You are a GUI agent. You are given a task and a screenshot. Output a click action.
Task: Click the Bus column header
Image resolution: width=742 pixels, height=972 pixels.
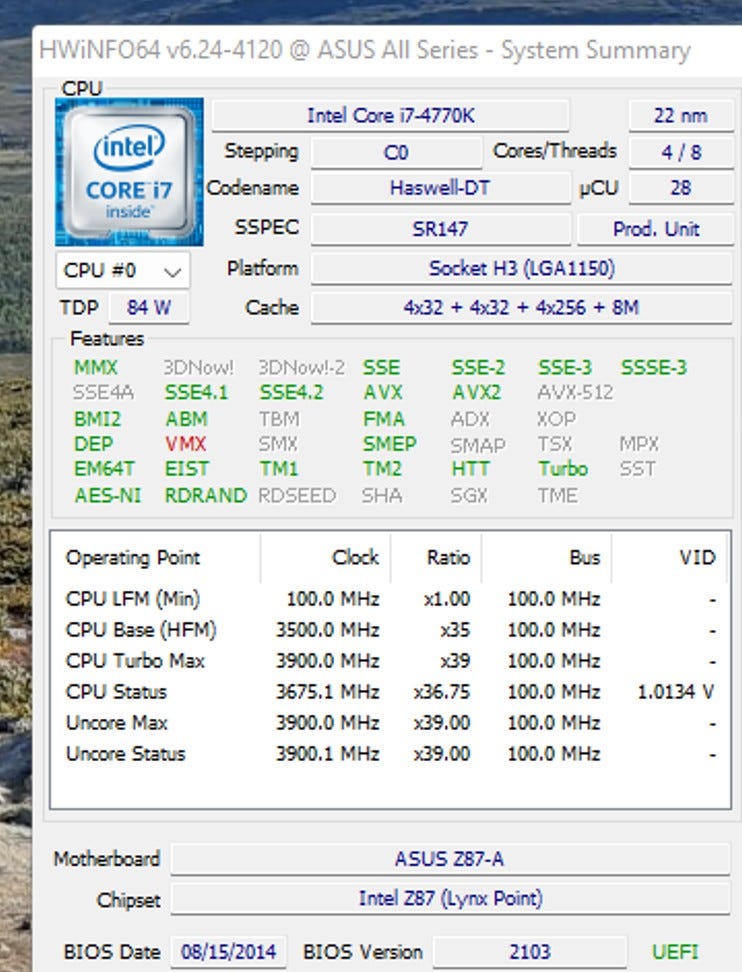[547, 557]
